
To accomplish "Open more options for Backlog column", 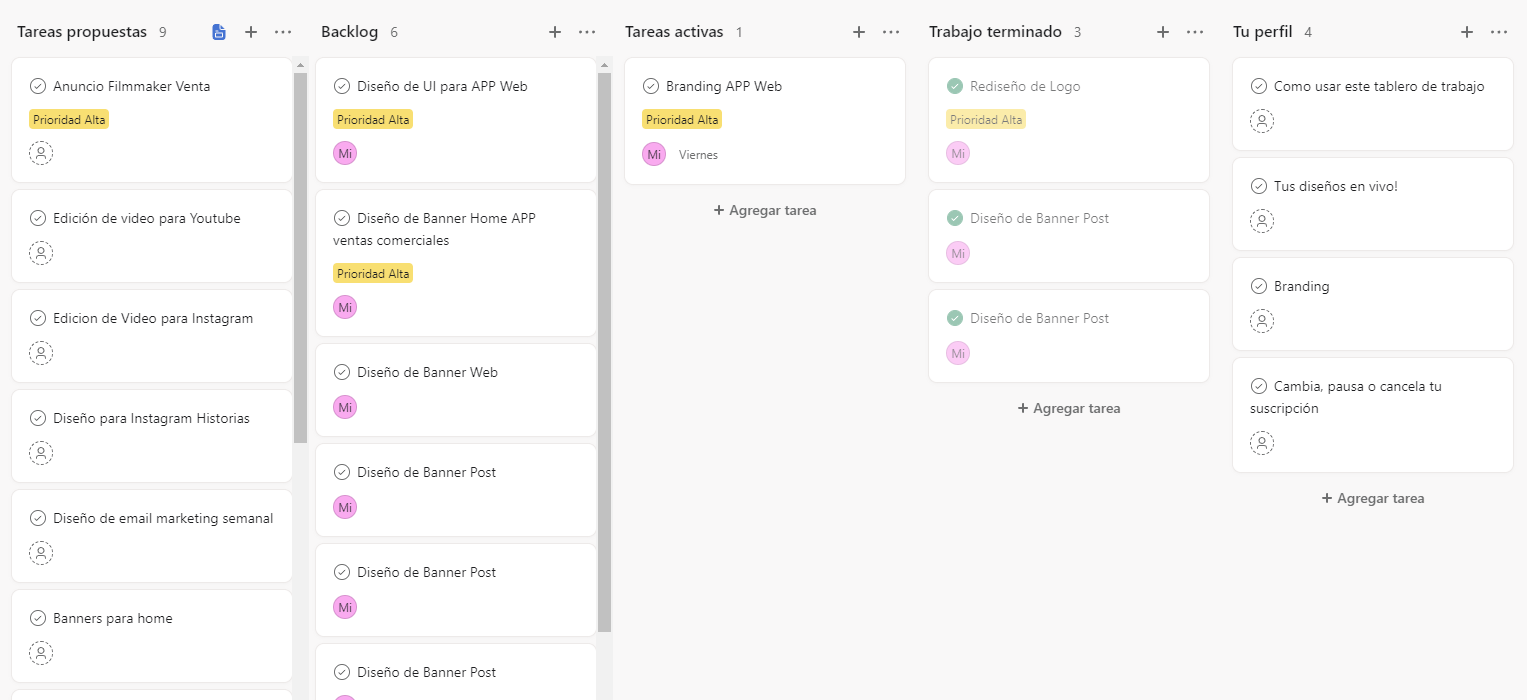I will tap(587, 32).
